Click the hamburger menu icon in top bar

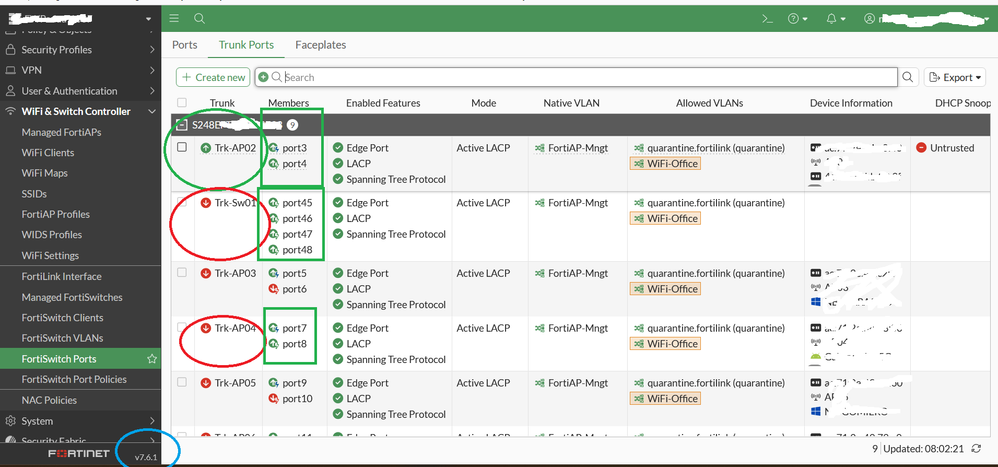tap(175, 18)
